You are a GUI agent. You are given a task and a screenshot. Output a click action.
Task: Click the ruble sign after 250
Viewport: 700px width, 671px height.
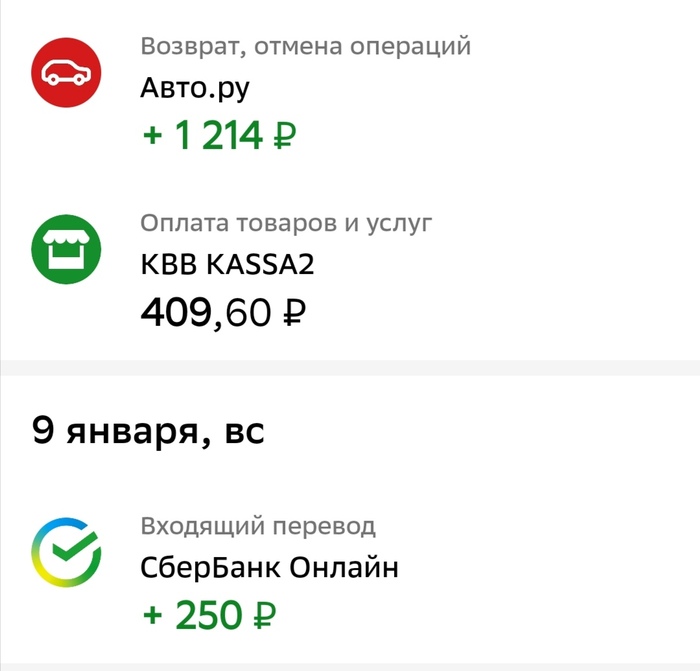point(265,615)
